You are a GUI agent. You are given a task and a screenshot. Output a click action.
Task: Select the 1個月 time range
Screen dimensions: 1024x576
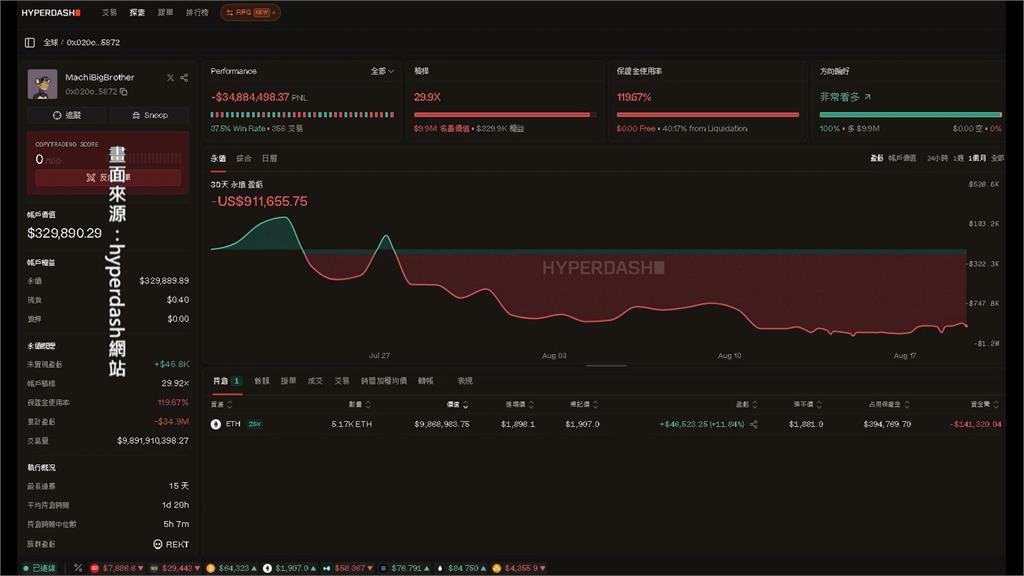tap(978, 158)
